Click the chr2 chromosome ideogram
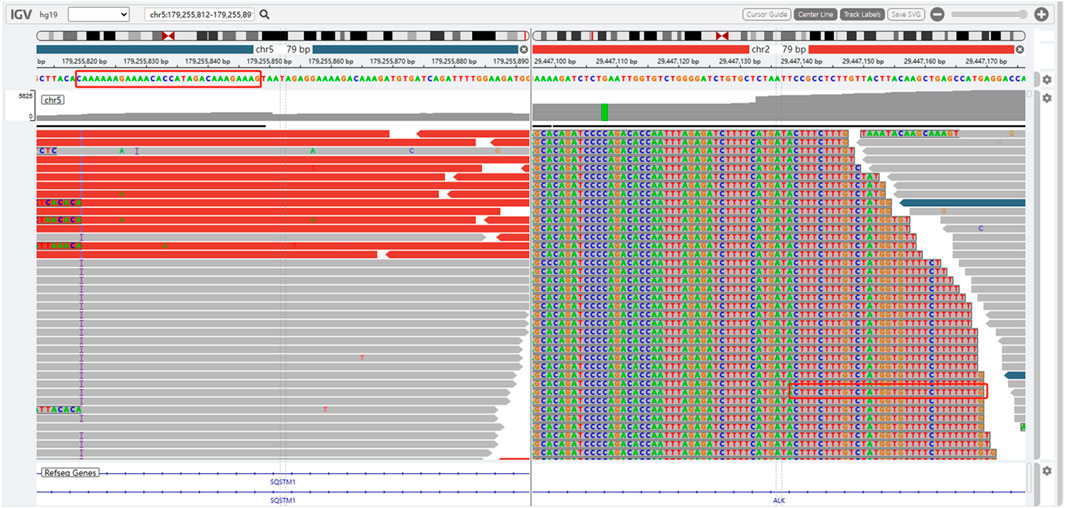This screenshot has height=508, width=1065. click(x=779, y=35)
